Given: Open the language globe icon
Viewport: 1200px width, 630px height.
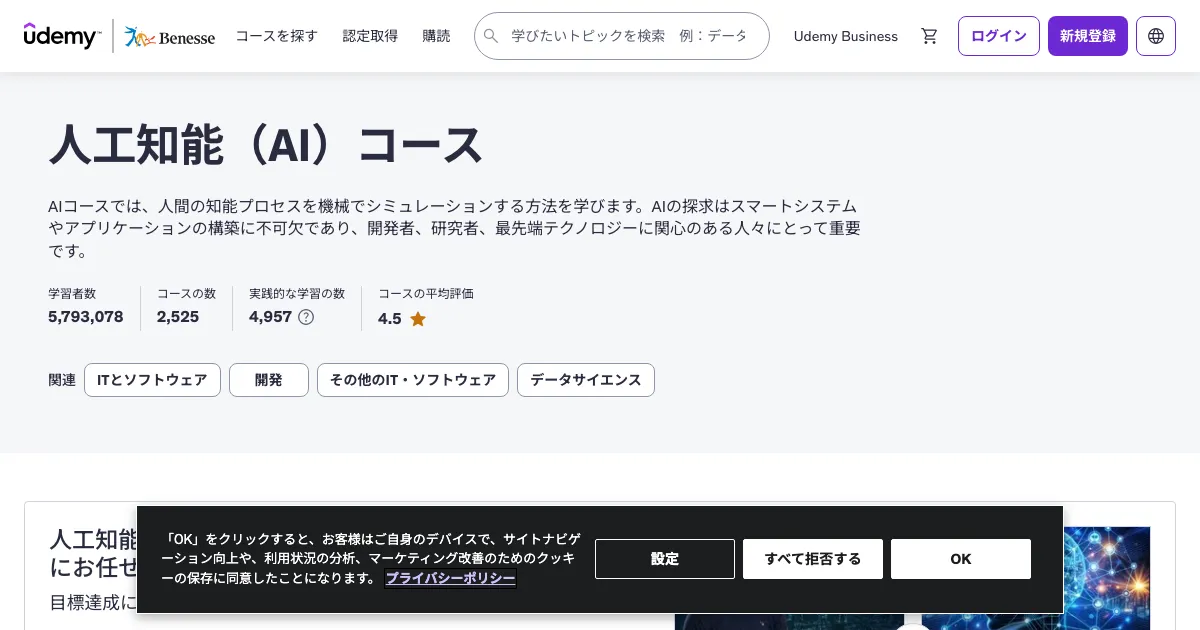Looking at the screenshot, I should 1156,36.
